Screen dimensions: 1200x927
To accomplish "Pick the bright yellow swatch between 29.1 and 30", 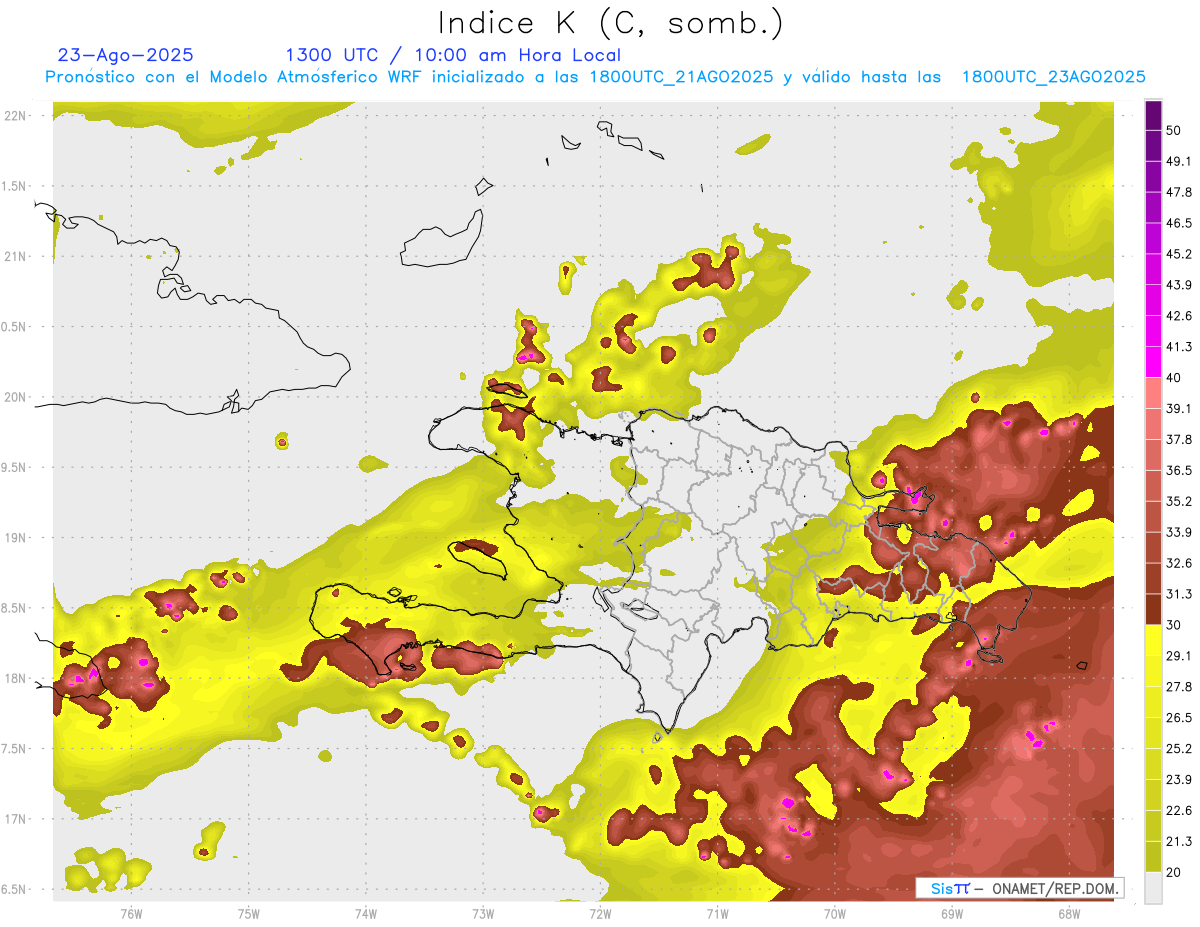I will pos(1153,640).
